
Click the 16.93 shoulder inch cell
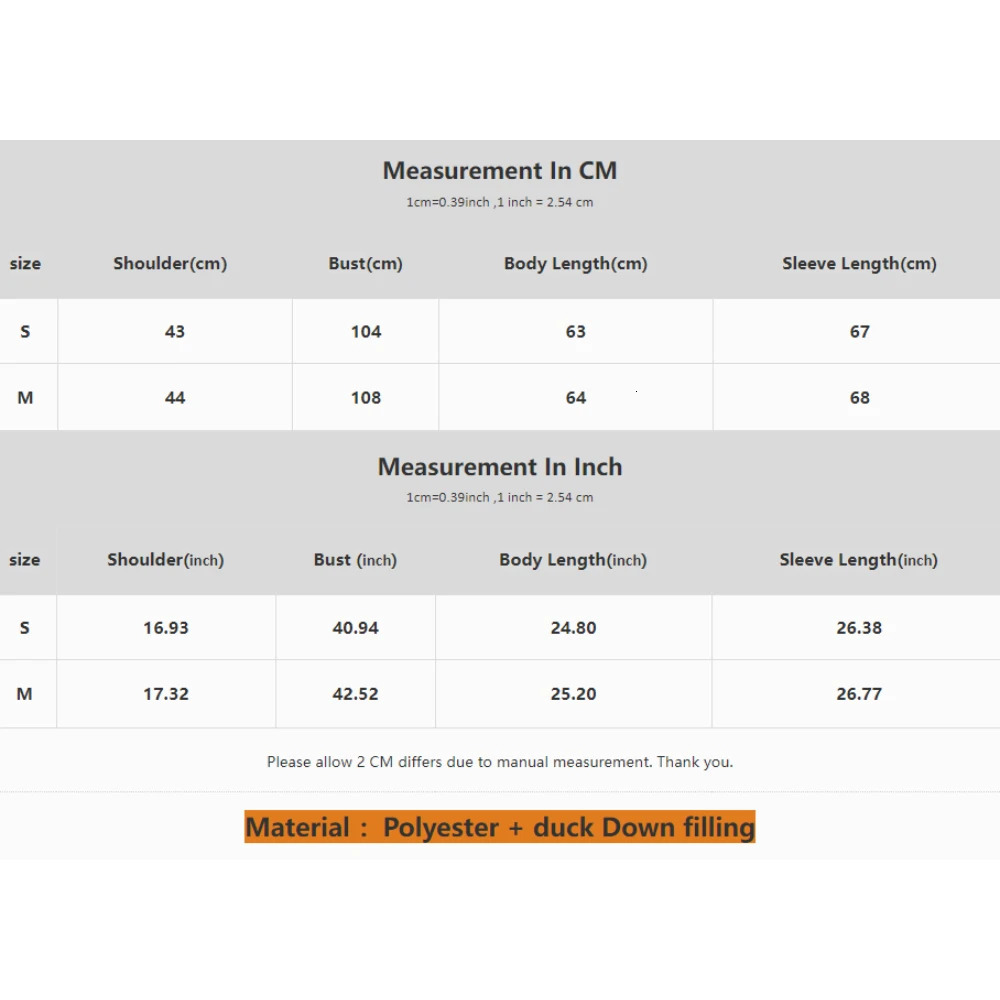[165, 628]
